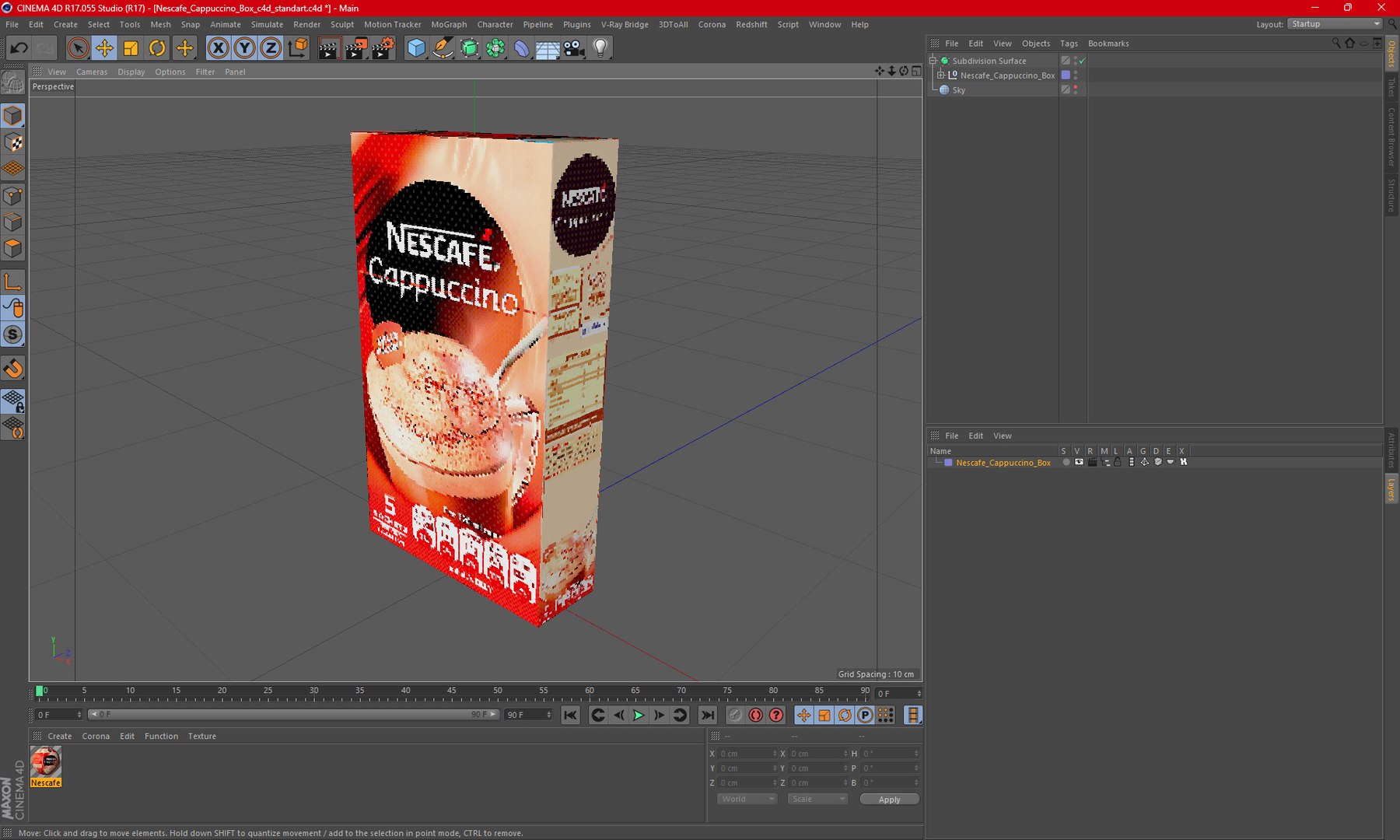Toggle Y axis lock
Image resolution: width=1400 pixels, height=840 pixels.
tap(244, 48)
